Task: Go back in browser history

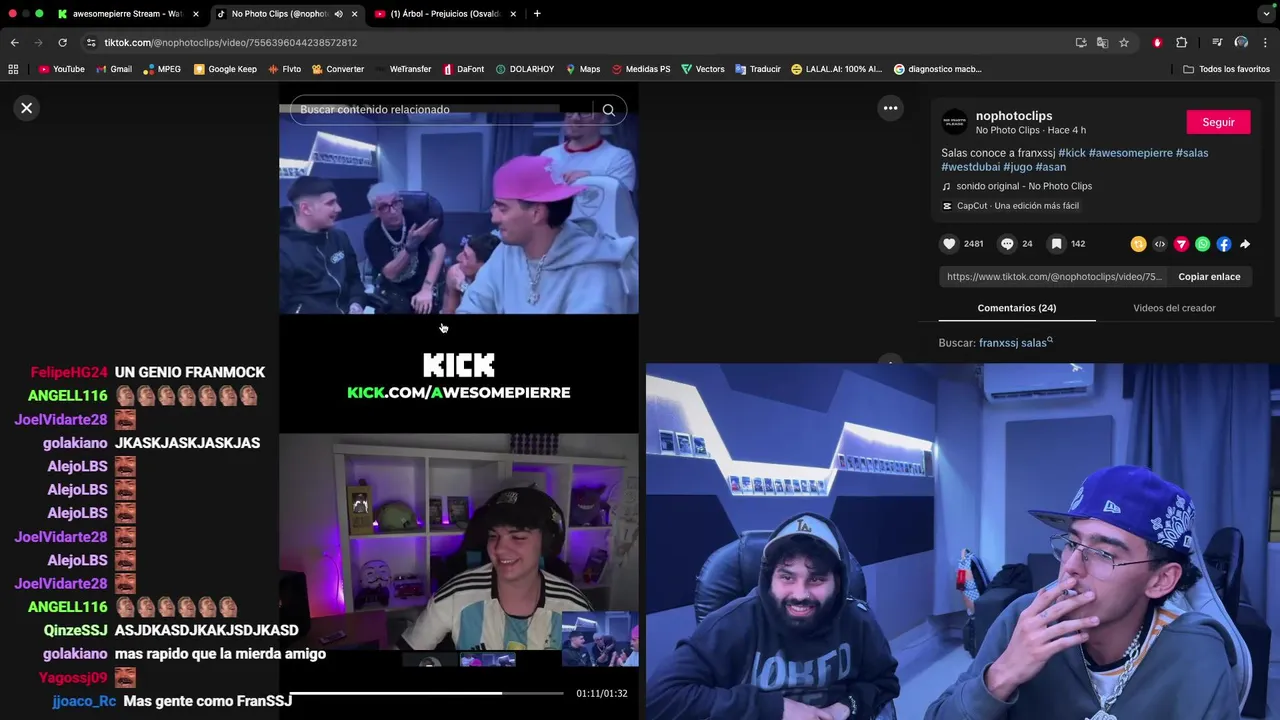Action: pyautogui.click(x=14, y=43)
